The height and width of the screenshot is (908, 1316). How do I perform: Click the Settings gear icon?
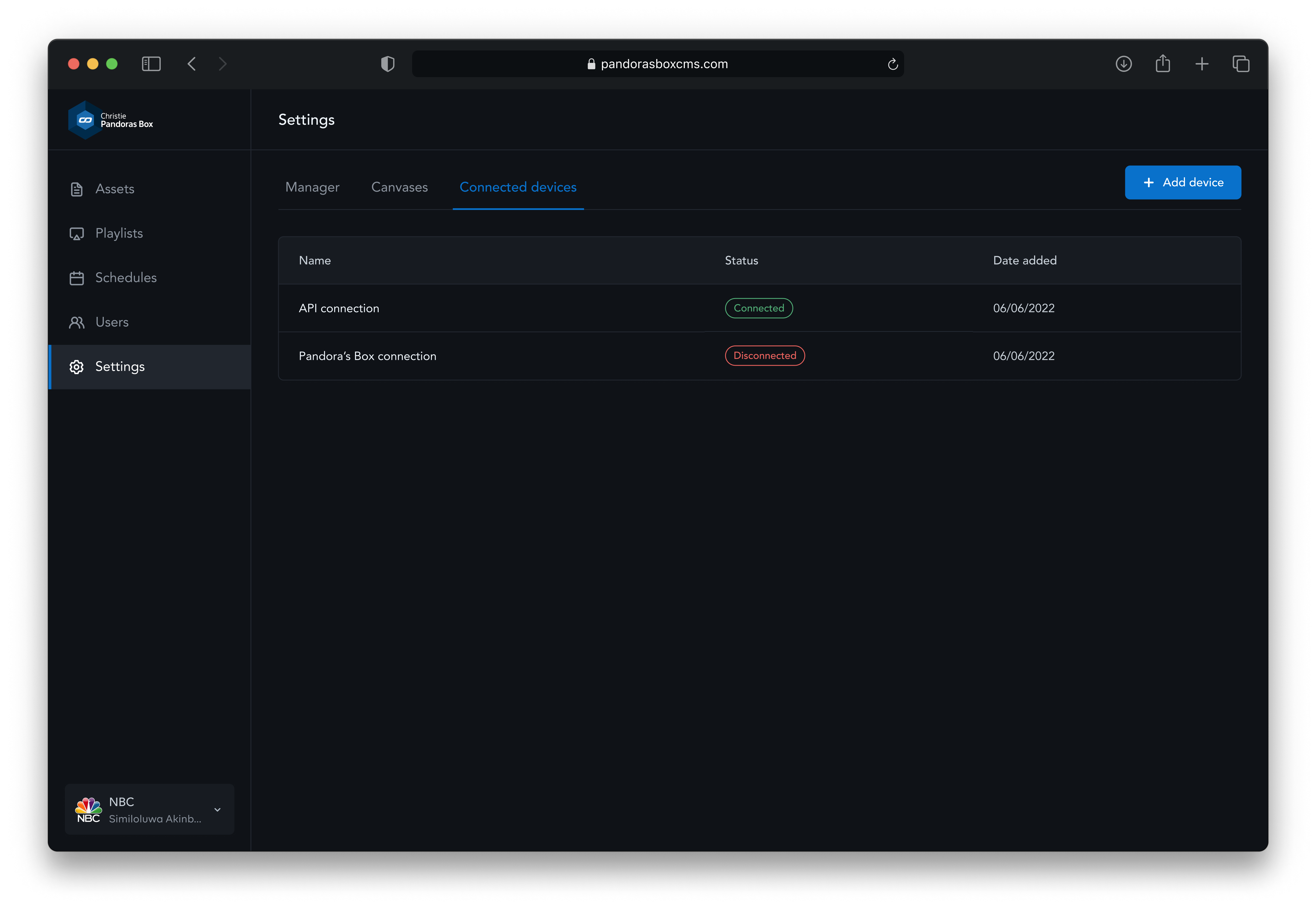(77, 367)
